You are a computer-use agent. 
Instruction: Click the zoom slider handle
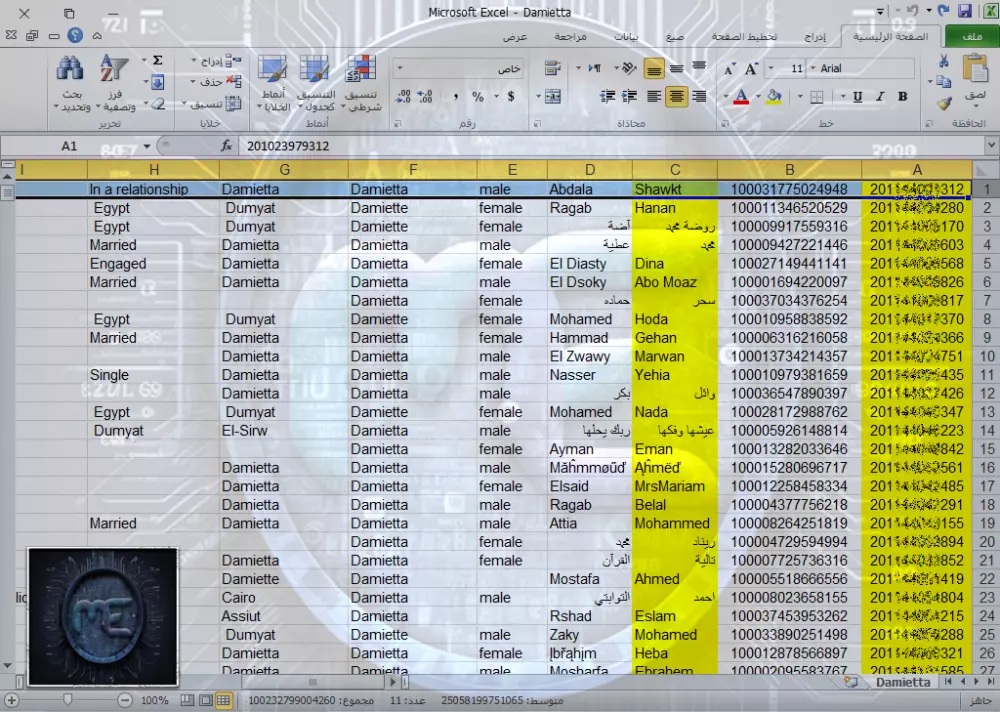click(x=68, y=701)
